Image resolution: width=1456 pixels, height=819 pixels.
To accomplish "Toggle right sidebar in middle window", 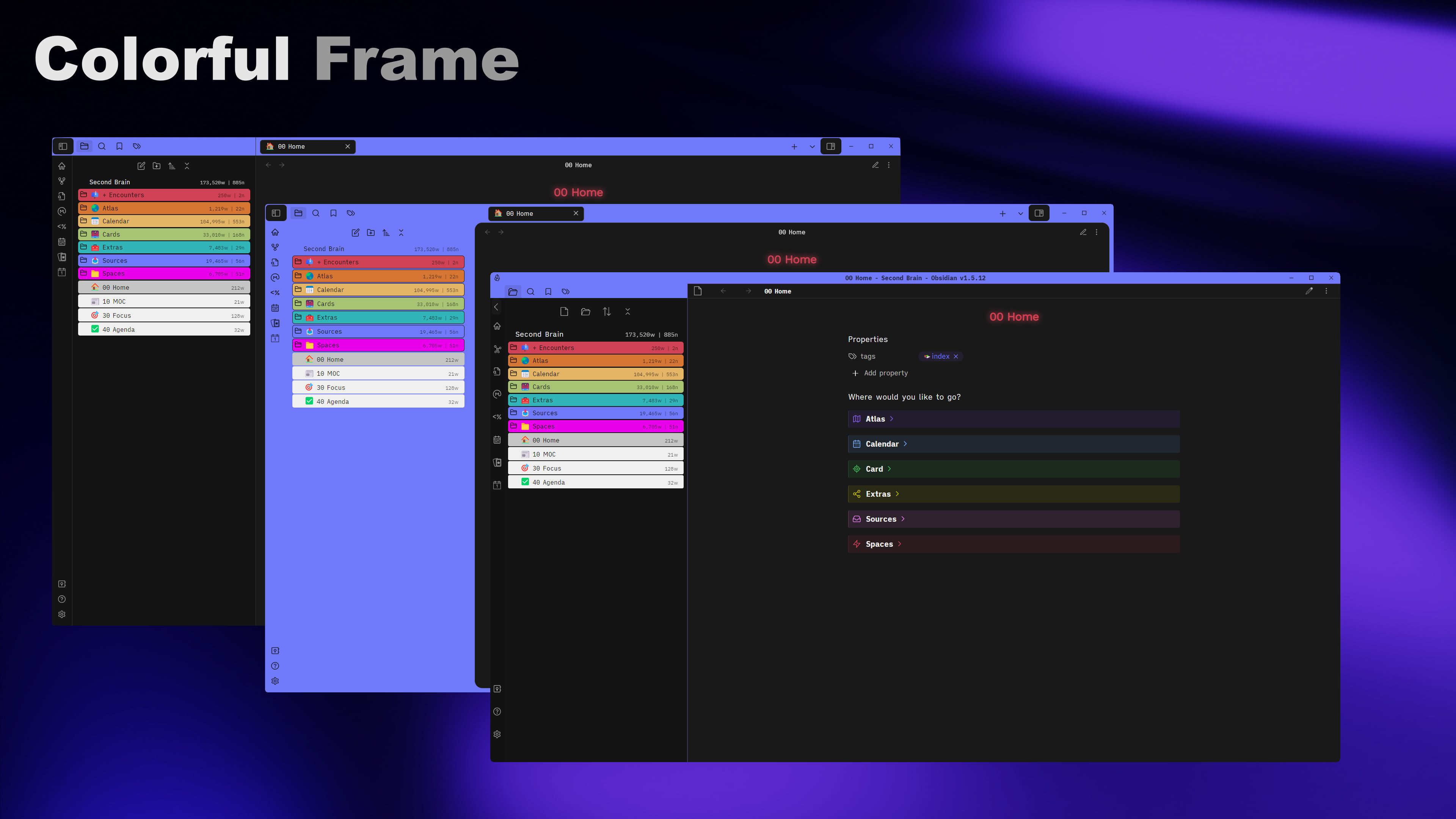I will [x=1039, y=213].
